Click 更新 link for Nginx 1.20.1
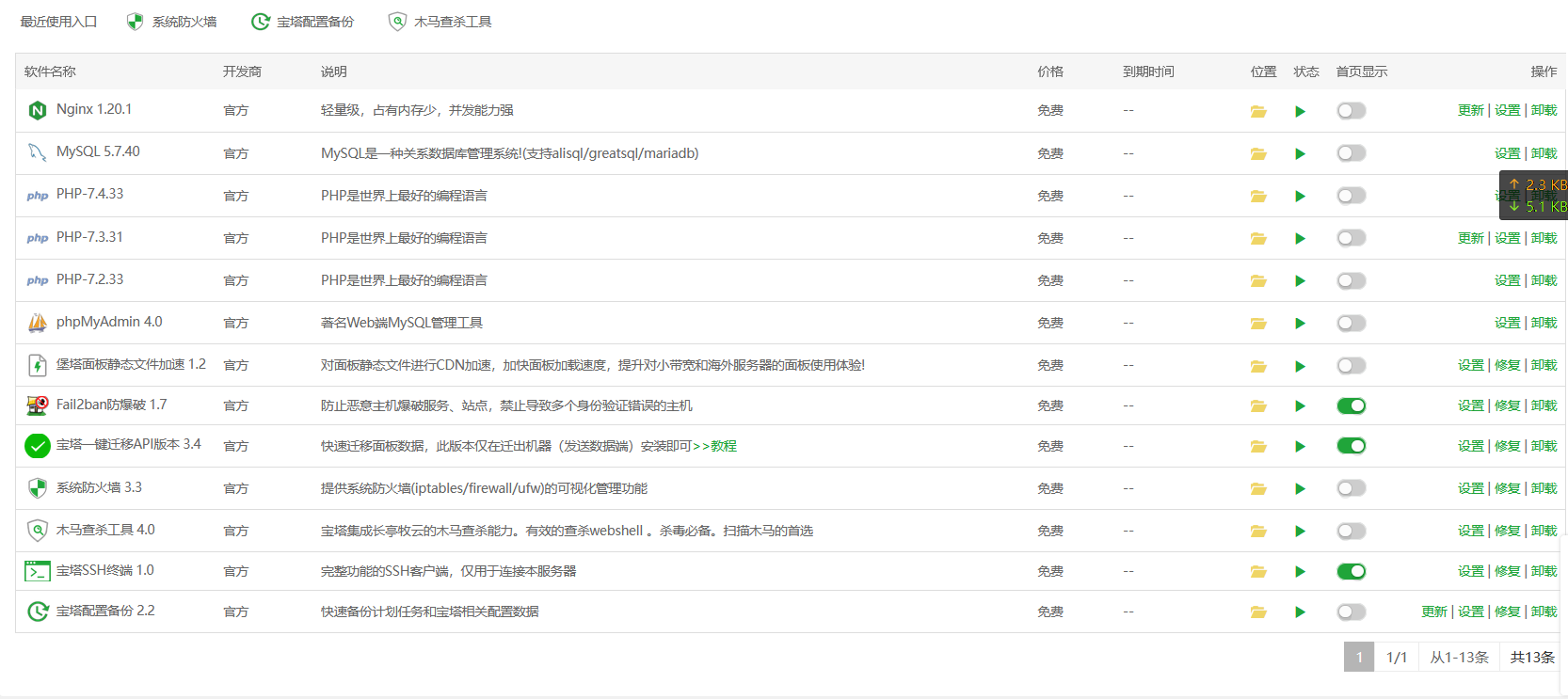Image resolution: width=1568 pixels, height=699 pixels. click(1470, 110)
